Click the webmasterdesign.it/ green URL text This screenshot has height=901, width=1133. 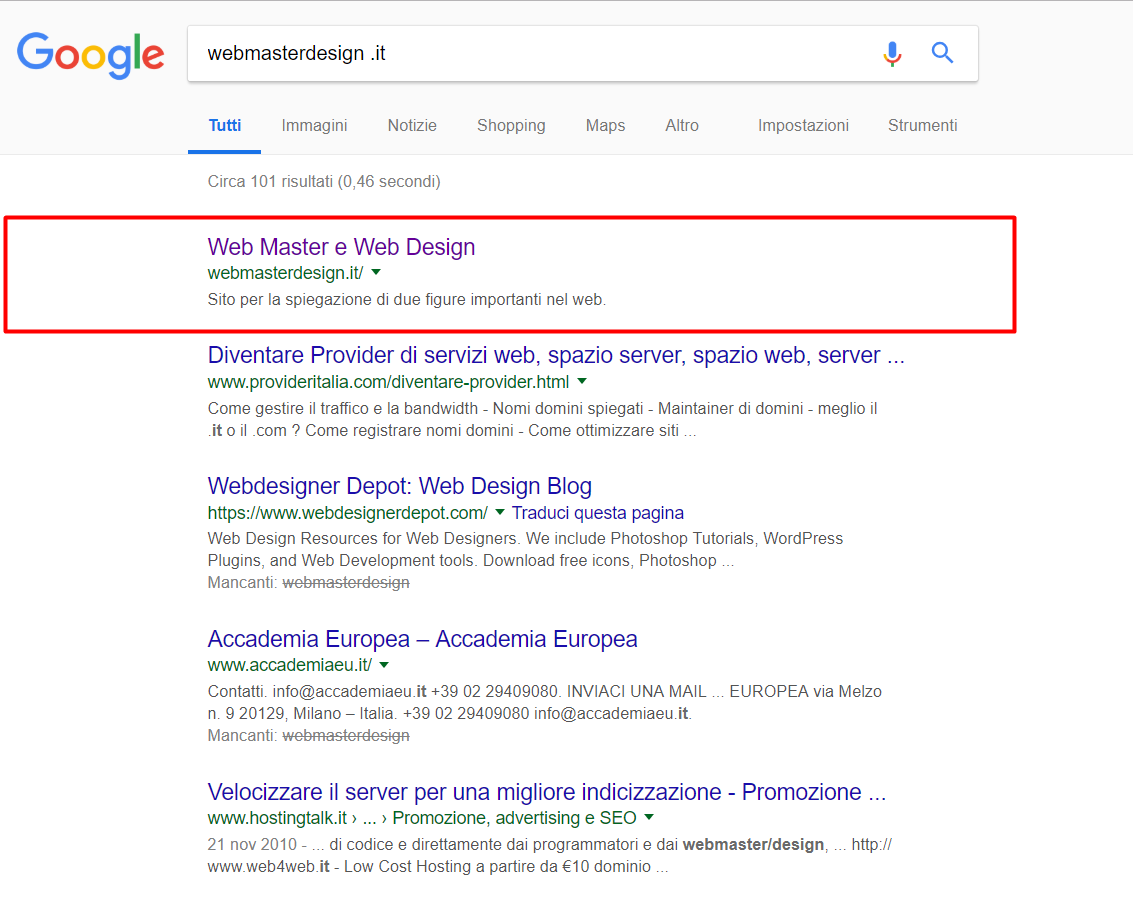point(285,273)
